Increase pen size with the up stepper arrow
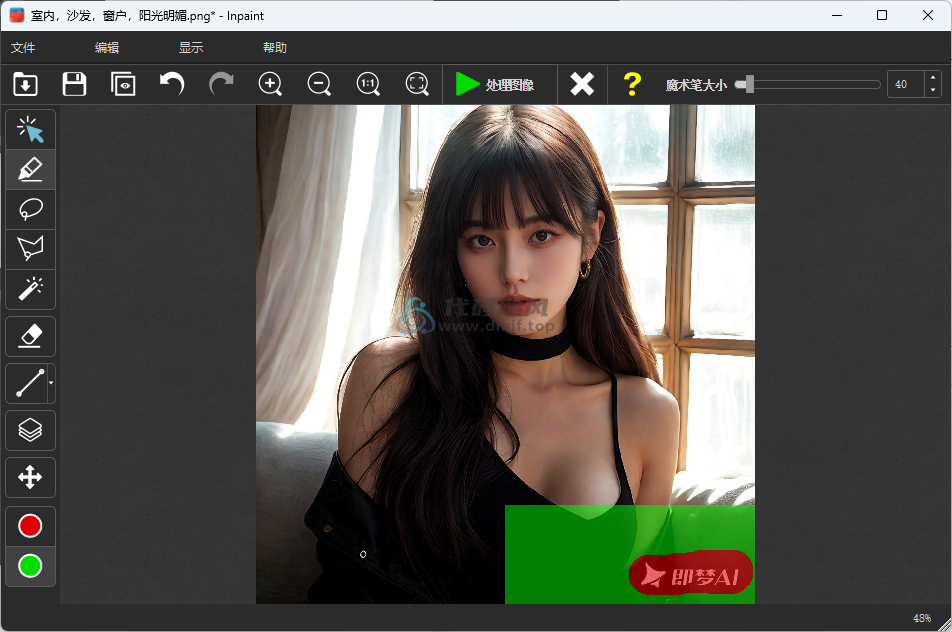This screenshot has height=632, width=952. [933, 78]
